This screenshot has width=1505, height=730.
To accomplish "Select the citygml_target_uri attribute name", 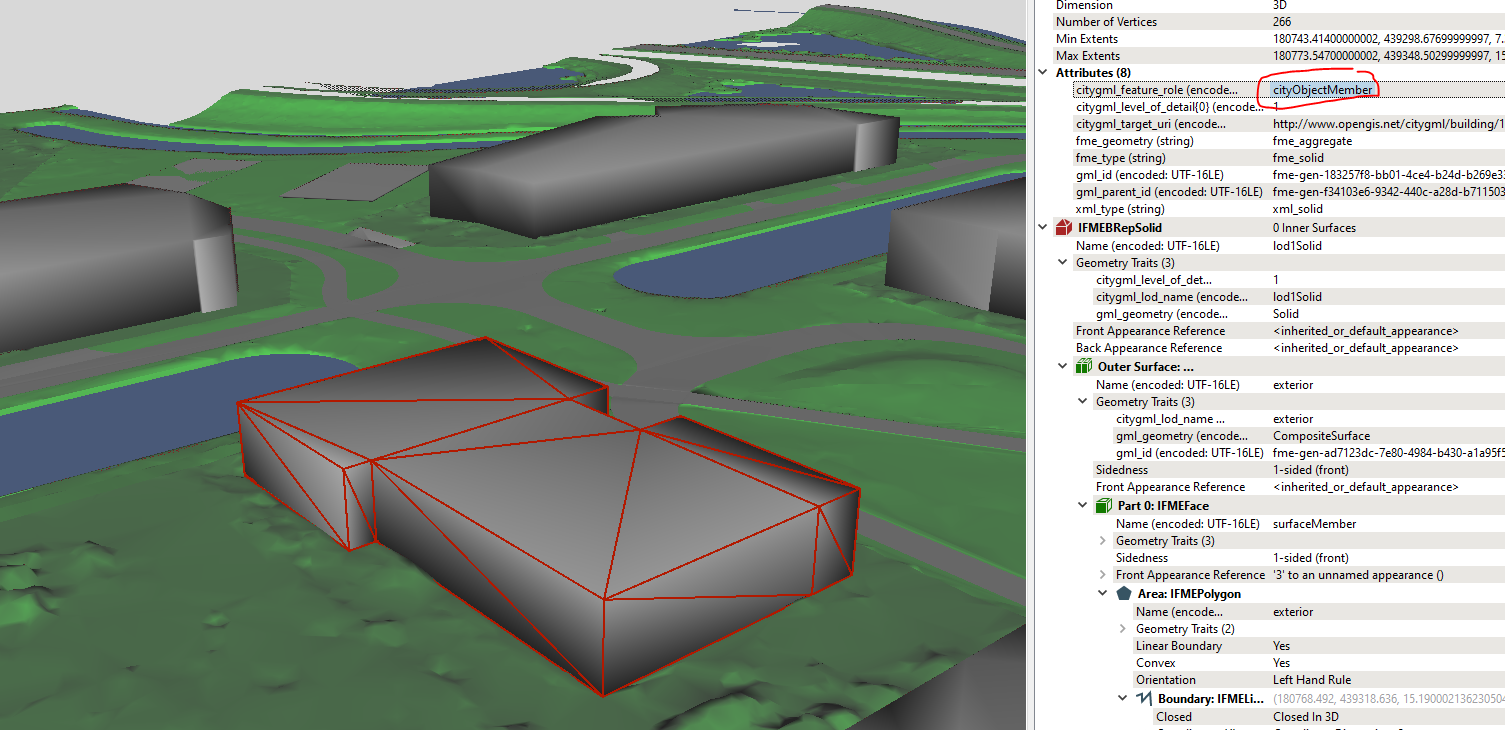I will click(x=1151, y=125).
